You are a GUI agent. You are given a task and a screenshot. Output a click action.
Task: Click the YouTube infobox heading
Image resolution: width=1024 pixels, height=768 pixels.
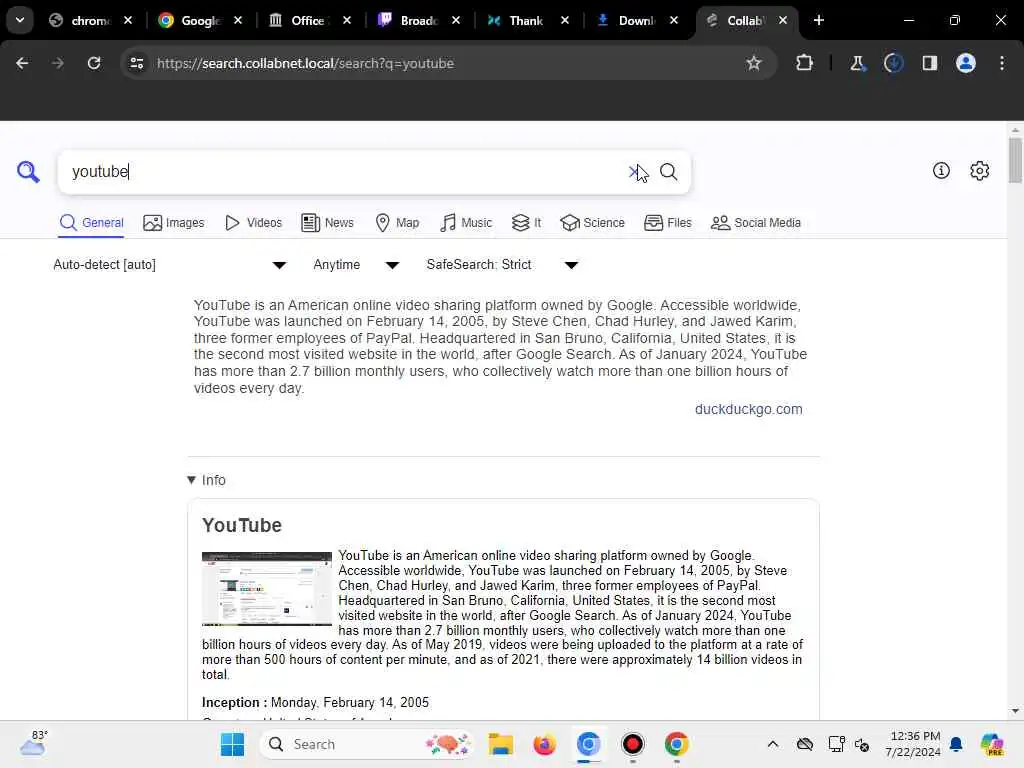point(242,525)
